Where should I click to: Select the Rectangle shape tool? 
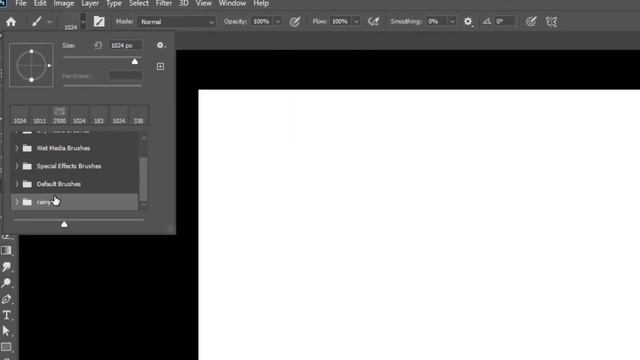tap(6, 347)
